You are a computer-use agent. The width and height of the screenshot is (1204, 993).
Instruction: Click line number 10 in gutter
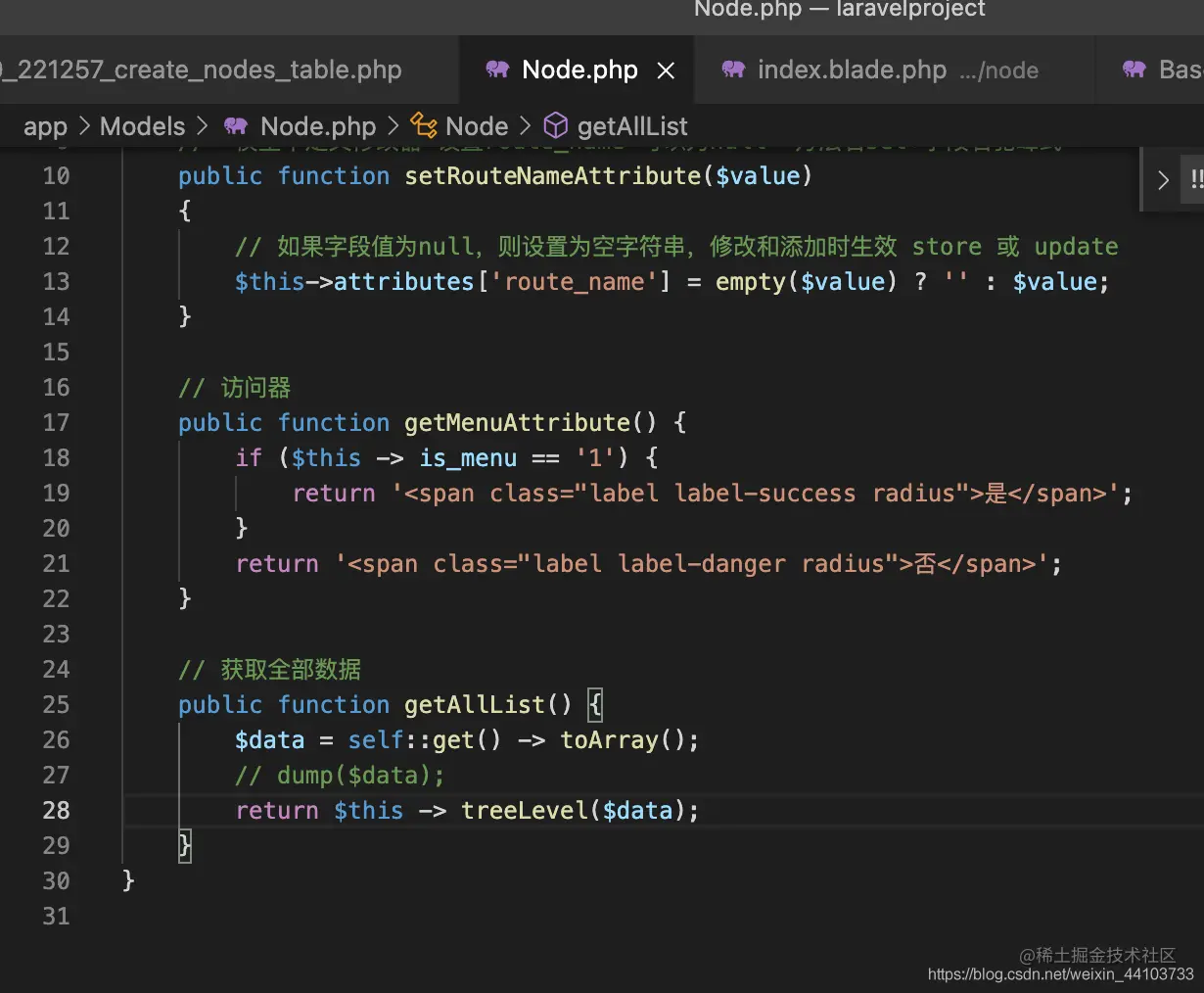(56, 176)
